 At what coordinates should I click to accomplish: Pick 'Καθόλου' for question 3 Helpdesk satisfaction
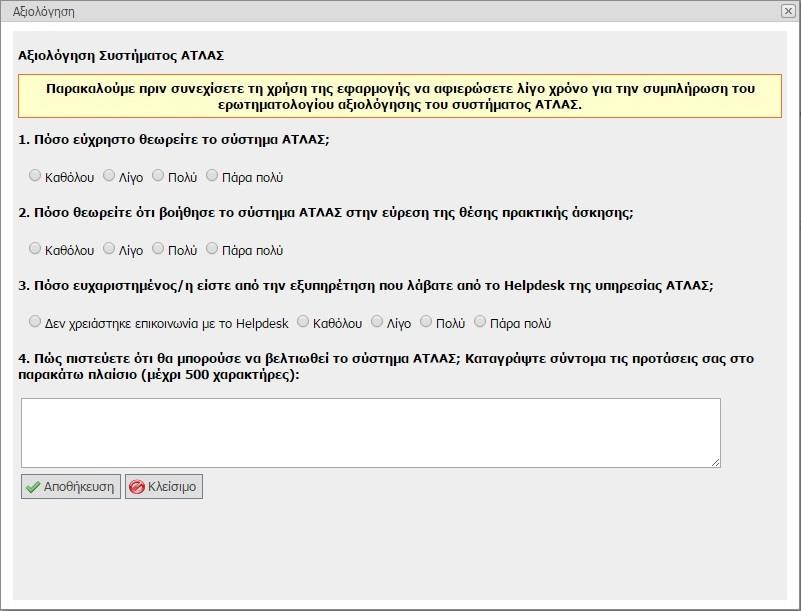pyautogui.click(x=302, y=322)
